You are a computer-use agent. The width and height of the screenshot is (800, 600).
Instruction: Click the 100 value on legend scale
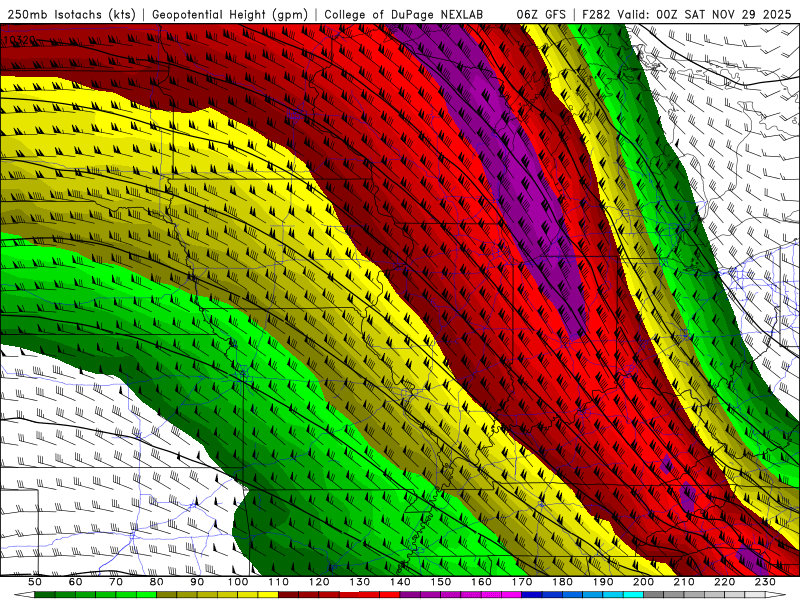tap(238, 582)
